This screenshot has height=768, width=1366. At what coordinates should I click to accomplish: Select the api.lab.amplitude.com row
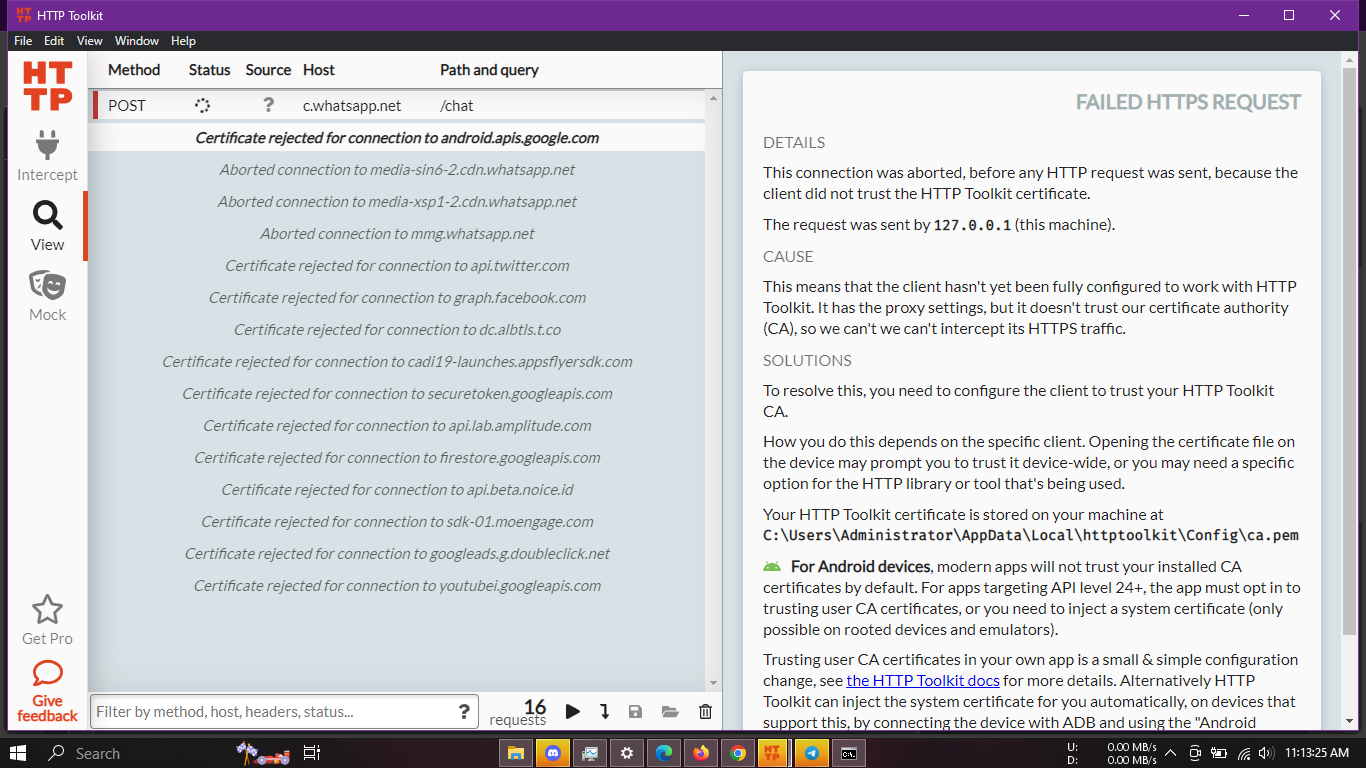397,426
